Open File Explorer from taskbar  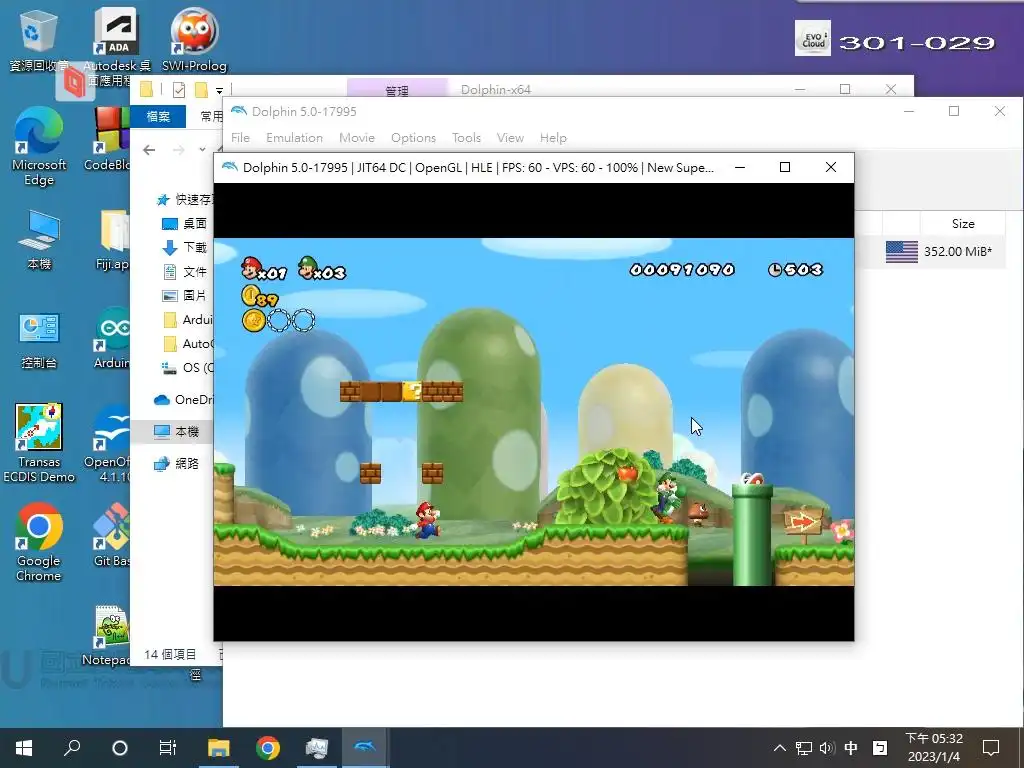click(x=219, y=747)
